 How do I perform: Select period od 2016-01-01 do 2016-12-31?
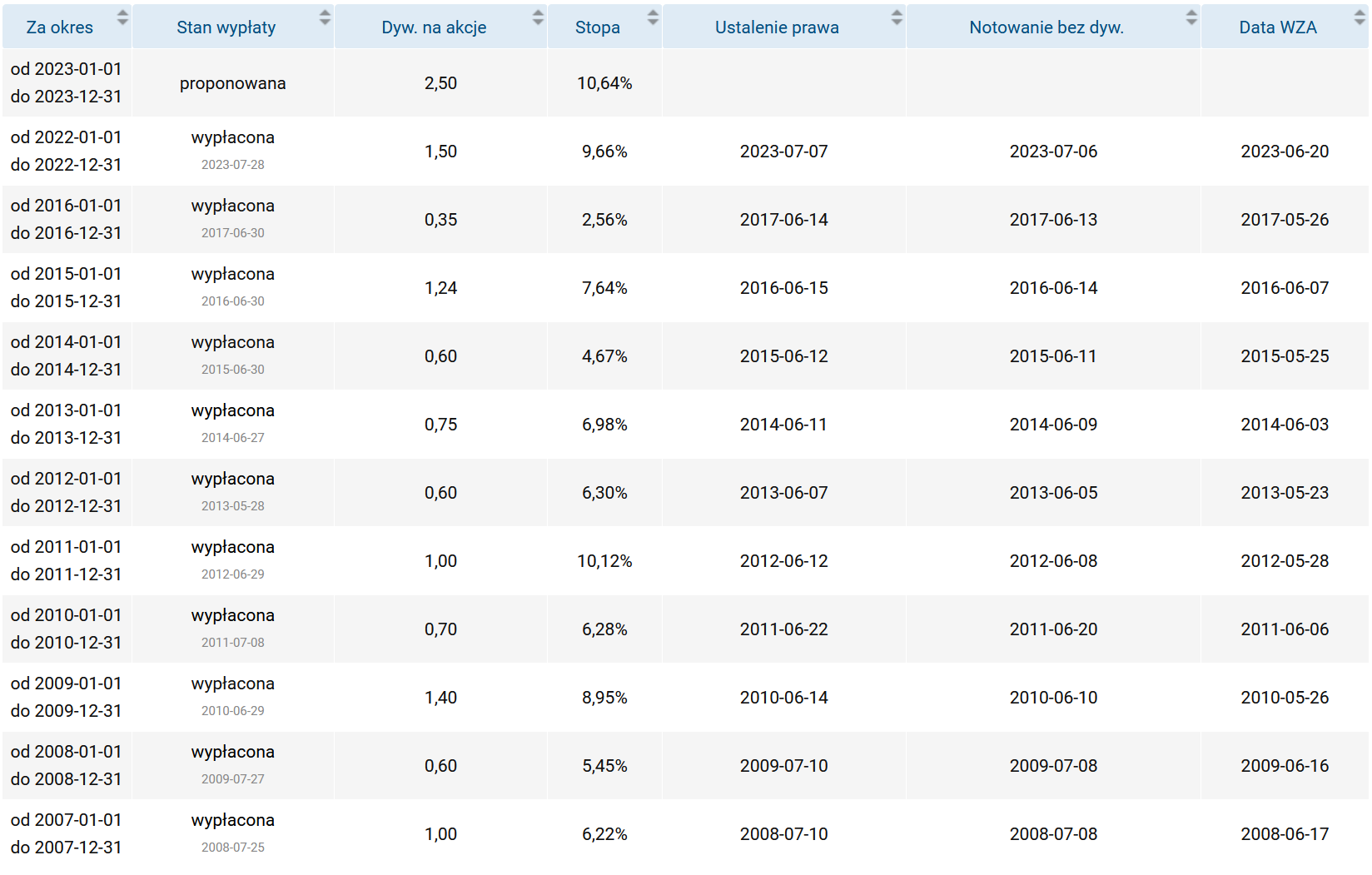(66, 219)
